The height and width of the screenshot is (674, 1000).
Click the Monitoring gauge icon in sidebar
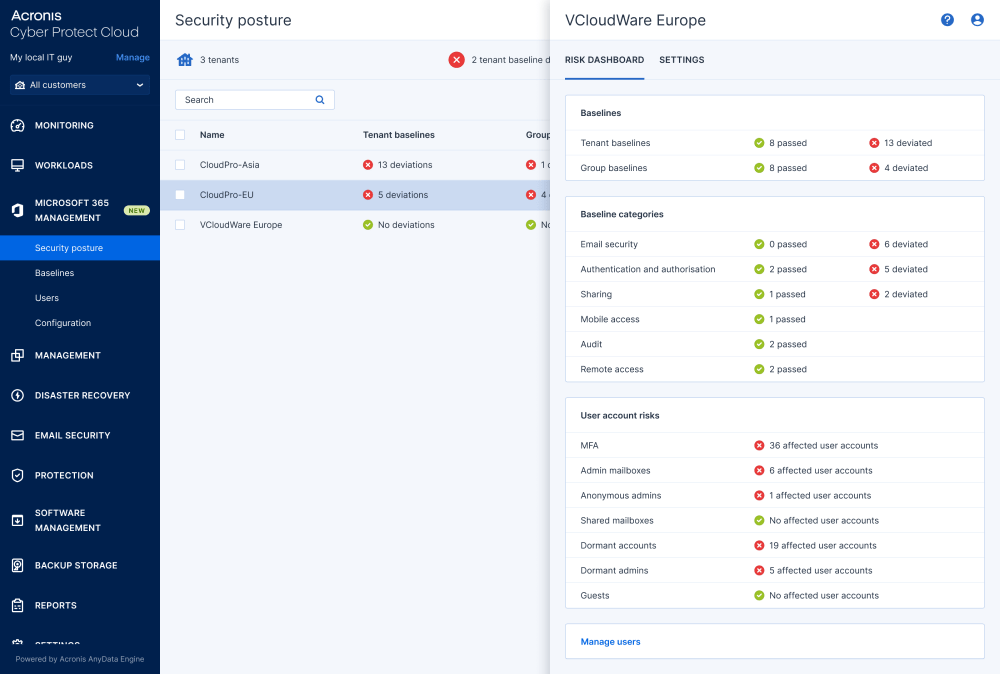17,126
